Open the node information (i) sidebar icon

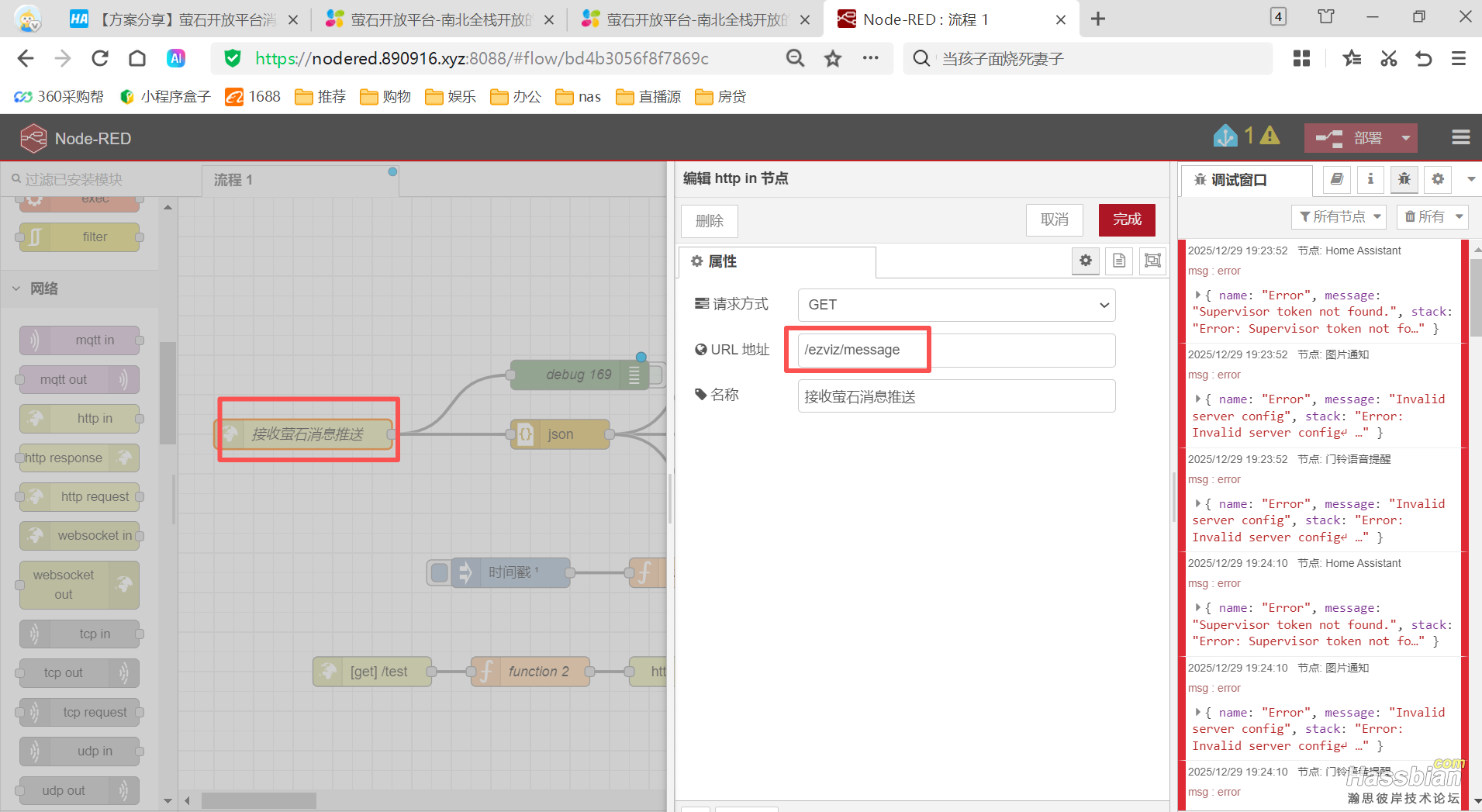pos(1370,179)
